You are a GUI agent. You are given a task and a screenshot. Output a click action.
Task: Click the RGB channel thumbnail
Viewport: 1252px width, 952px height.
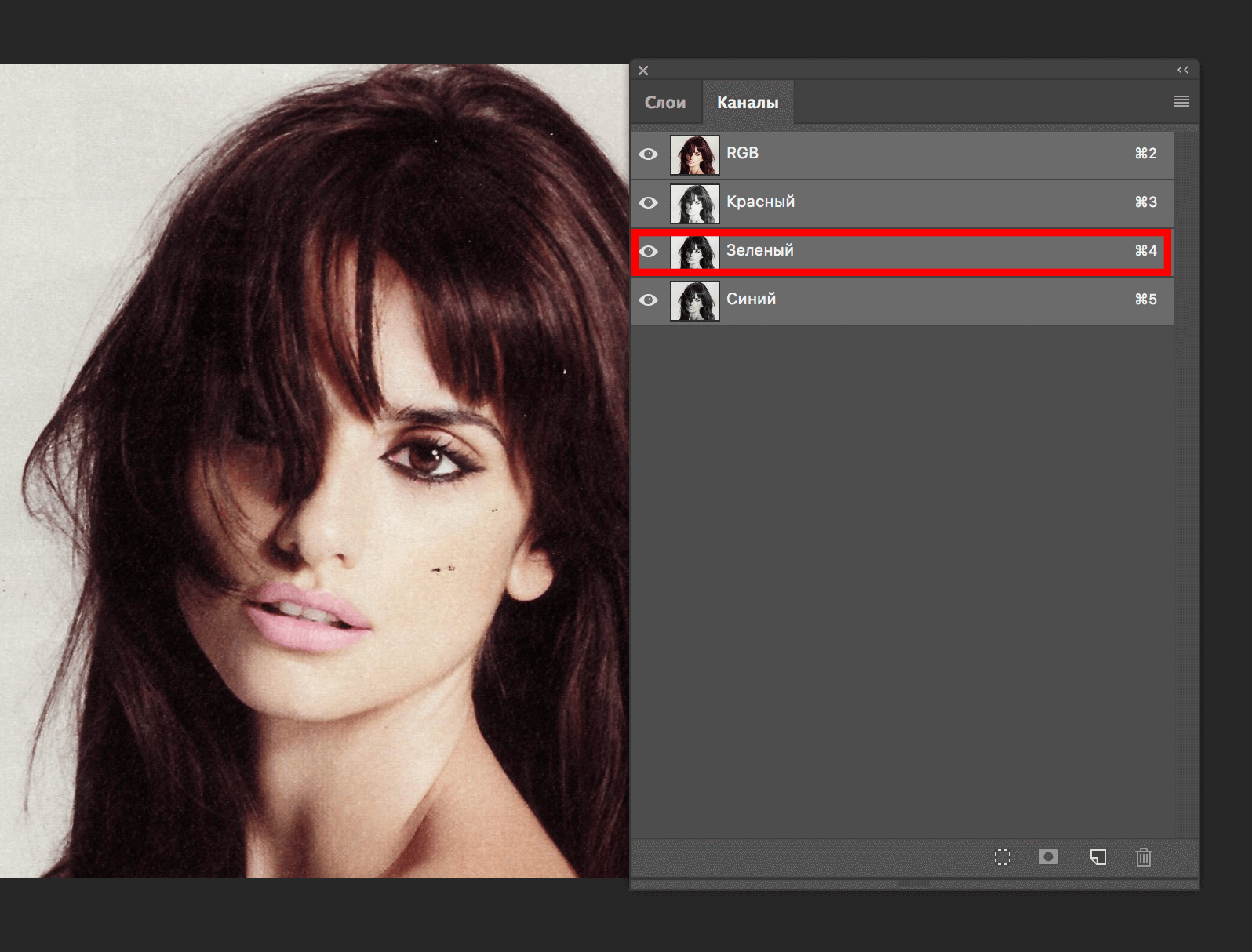pyautogui.click(x=695, y=154)
